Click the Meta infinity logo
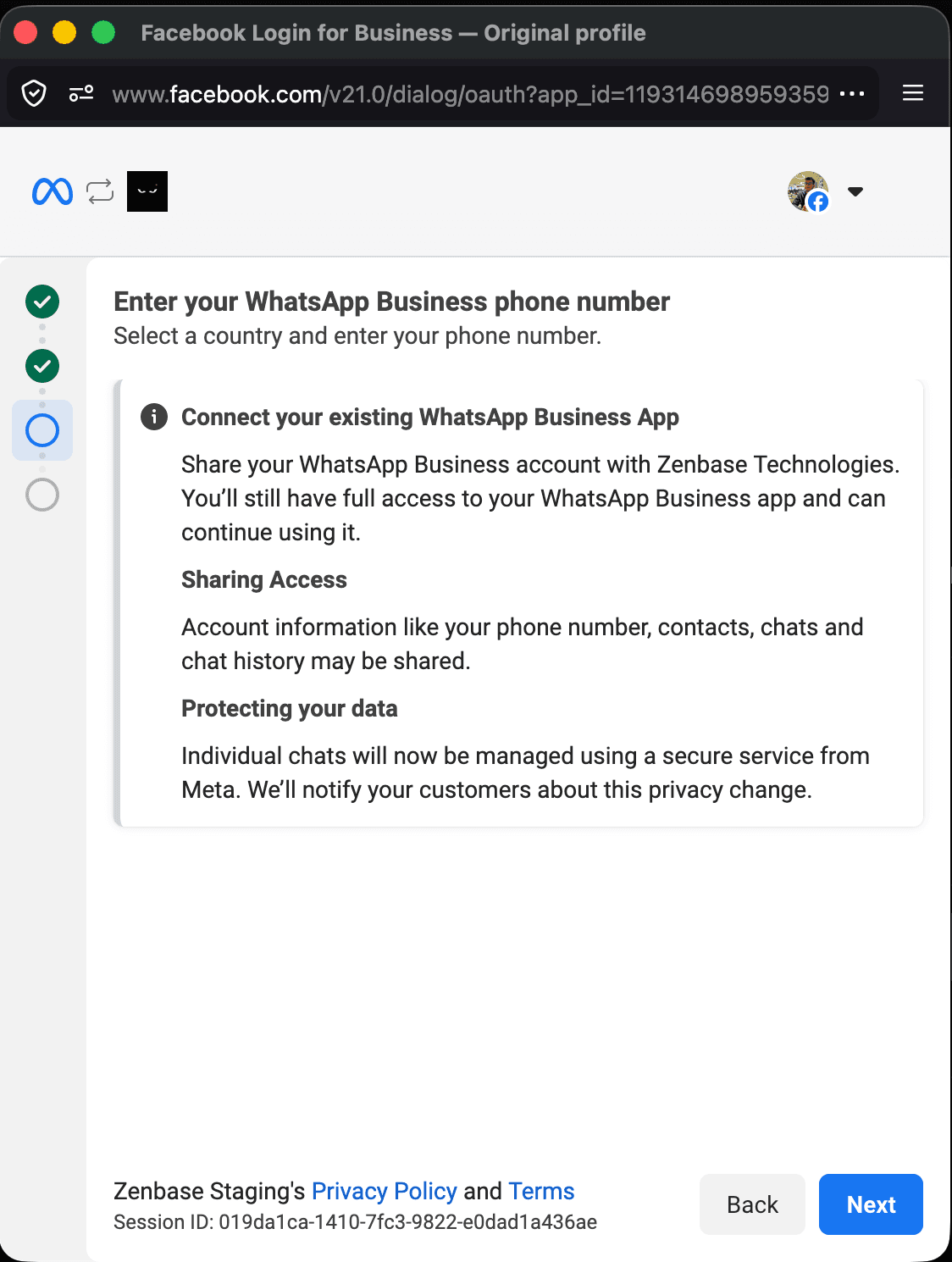The width and height of the screenshot is (952, 1262). point(53,191)
